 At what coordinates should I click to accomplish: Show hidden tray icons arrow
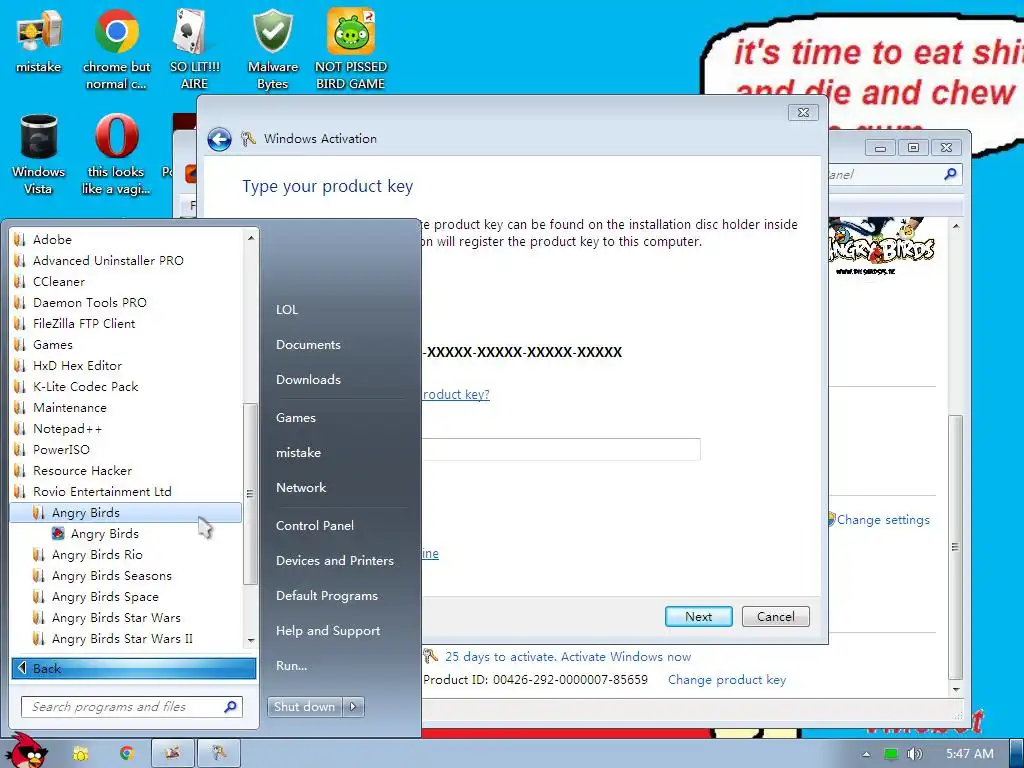867,754
